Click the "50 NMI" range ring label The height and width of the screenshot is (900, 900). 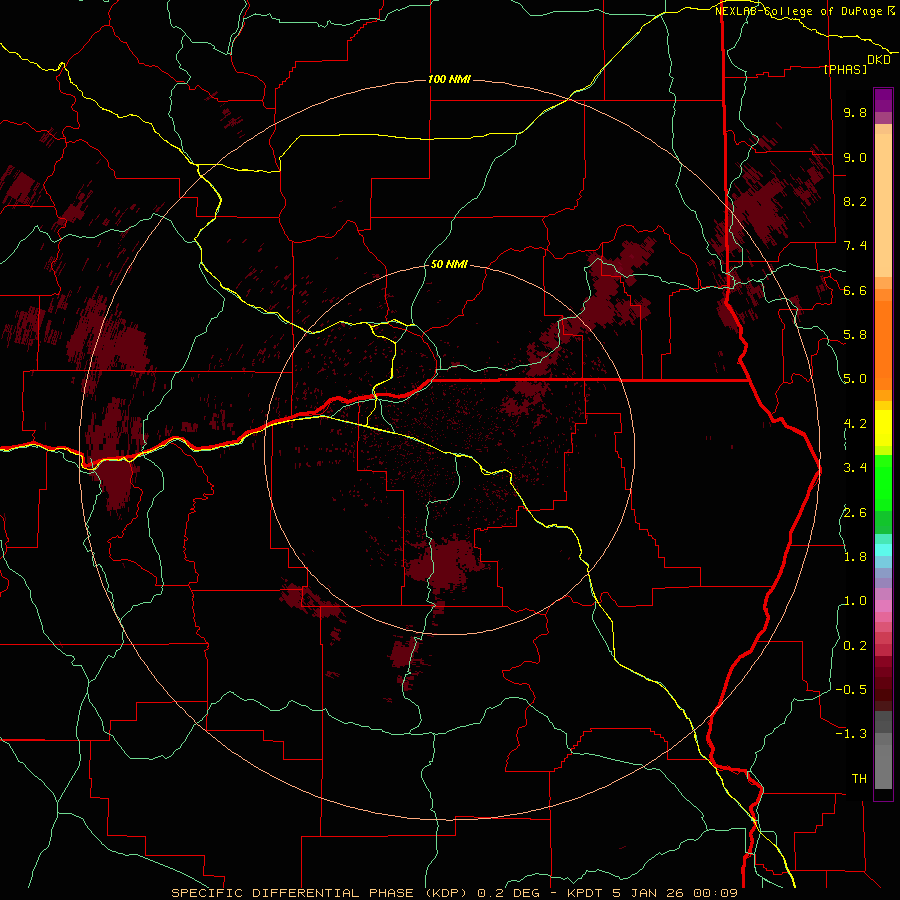tap(449, 264)
